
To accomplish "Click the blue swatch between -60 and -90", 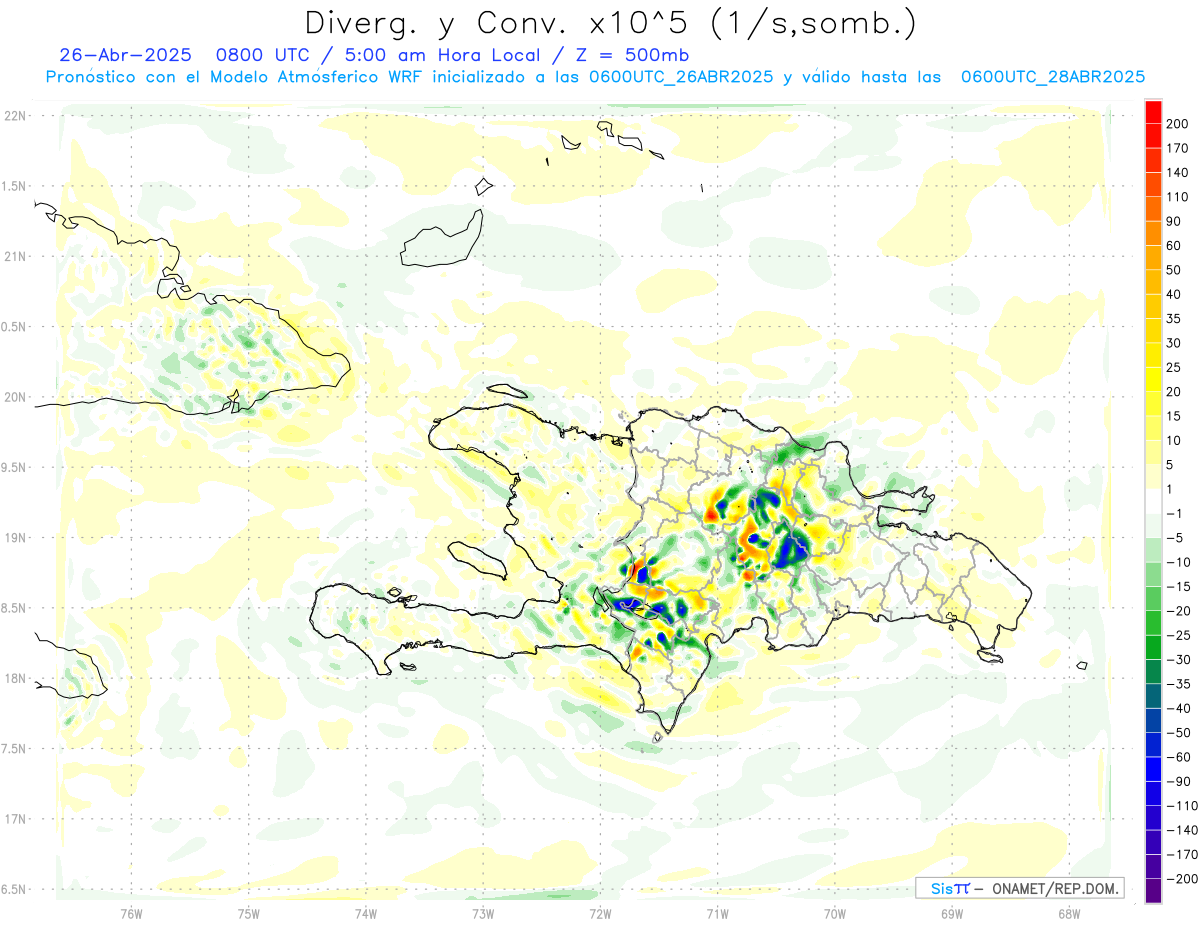I will 1153,769.
